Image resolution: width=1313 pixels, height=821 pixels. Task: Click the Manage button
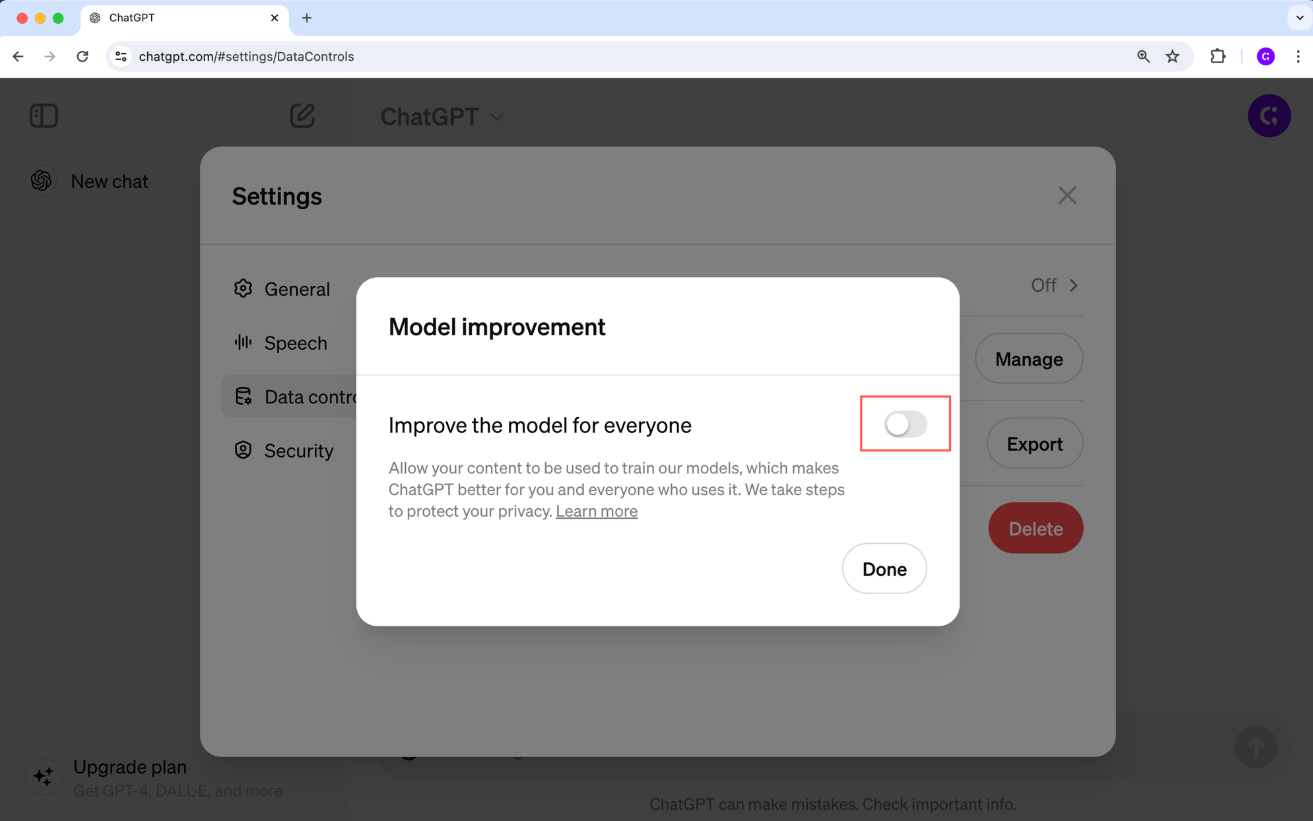(1029, 359)
